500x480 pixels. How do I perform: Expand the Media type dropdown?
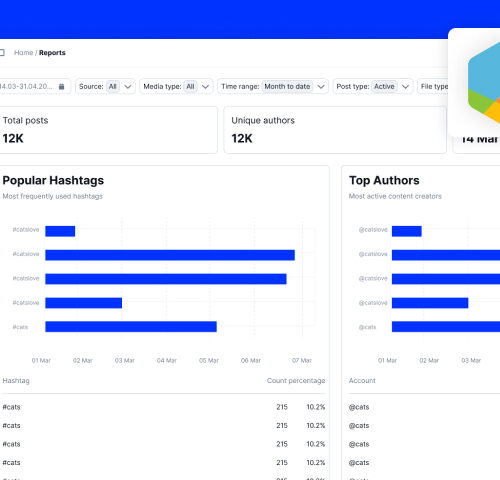pos(176,86)
